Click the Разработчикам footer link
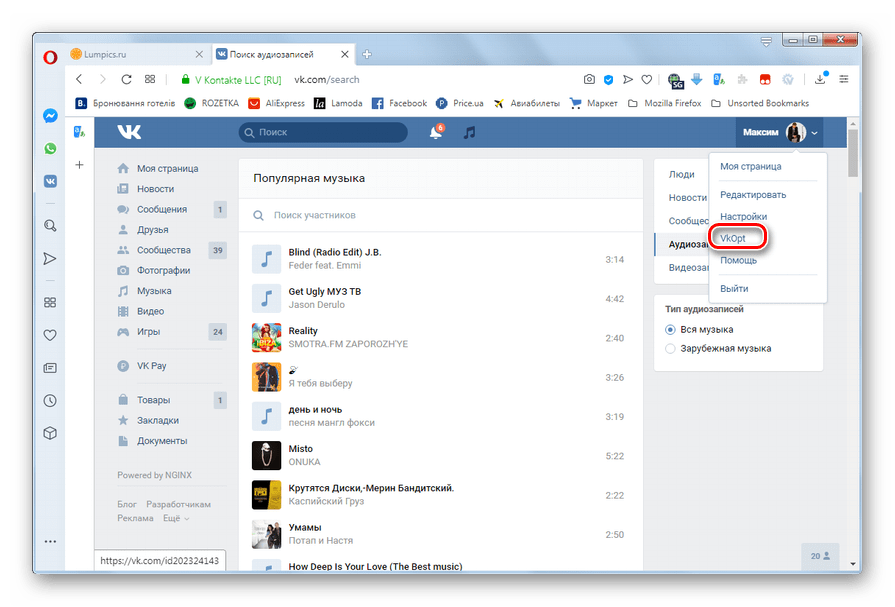 (x=179, y=504)
